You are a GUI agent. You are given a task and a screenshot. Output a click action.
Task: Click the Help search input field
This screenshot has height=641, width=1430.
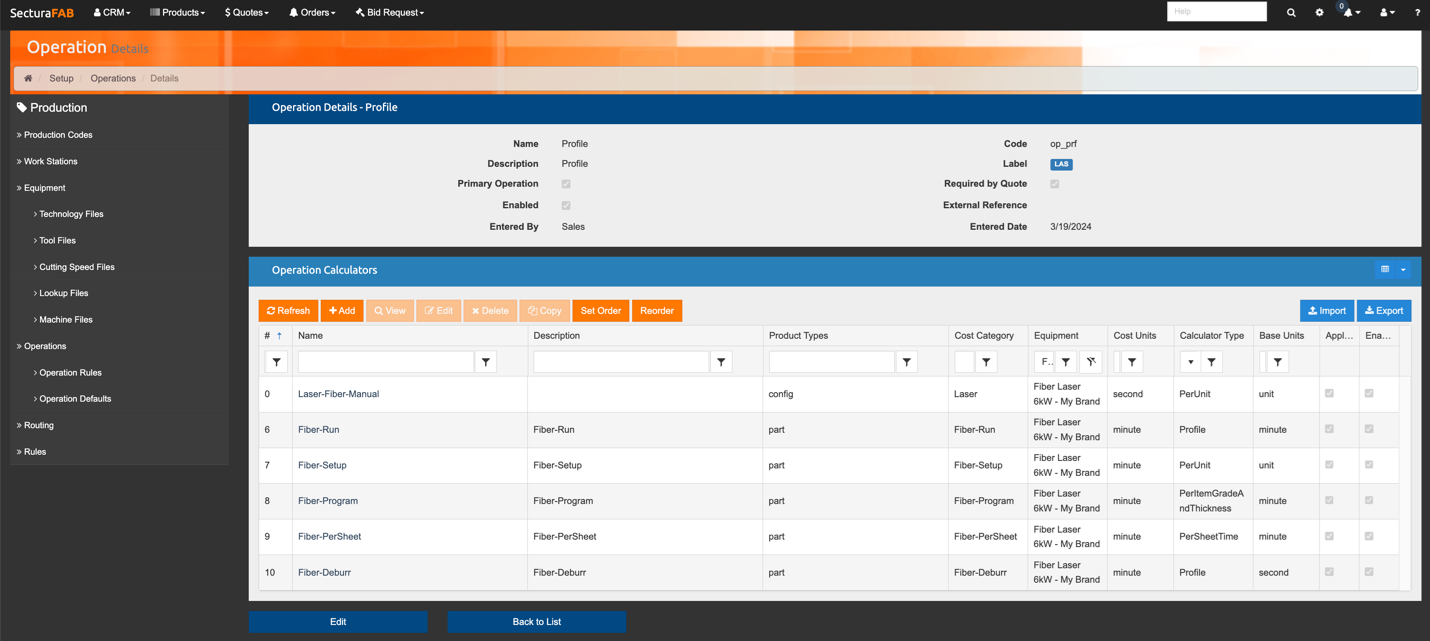tap(1216, 12)
